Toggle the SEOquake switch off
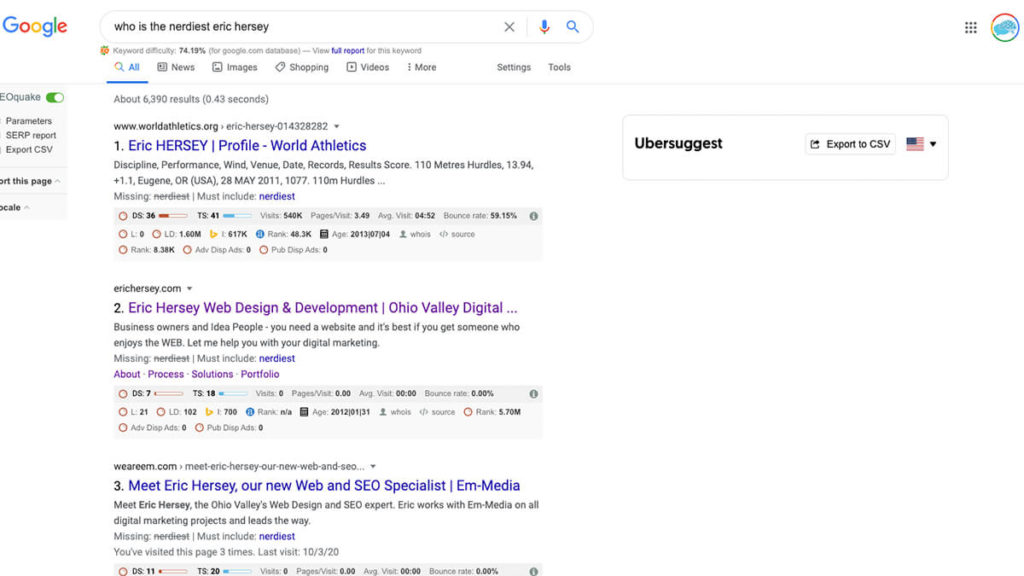1024x576 pixels. 55,97
